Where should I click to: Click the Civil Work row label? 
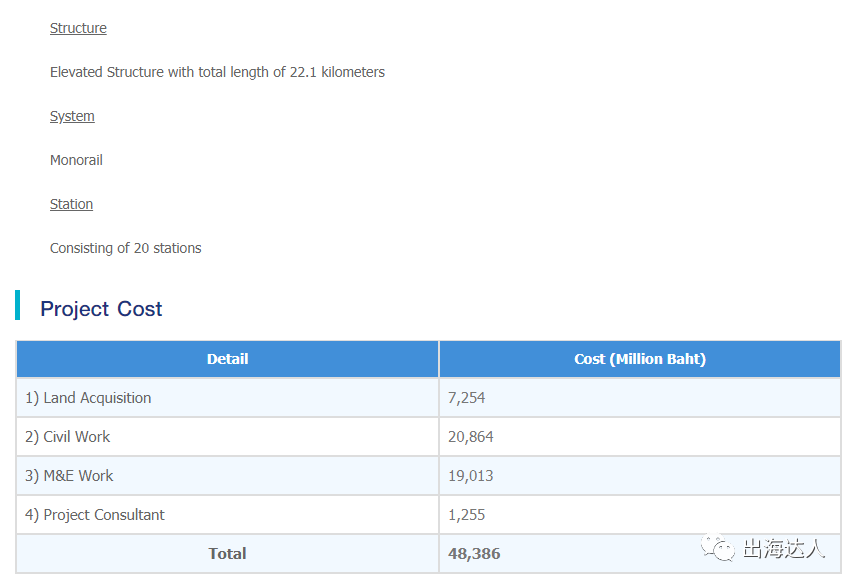pos(68,437)
